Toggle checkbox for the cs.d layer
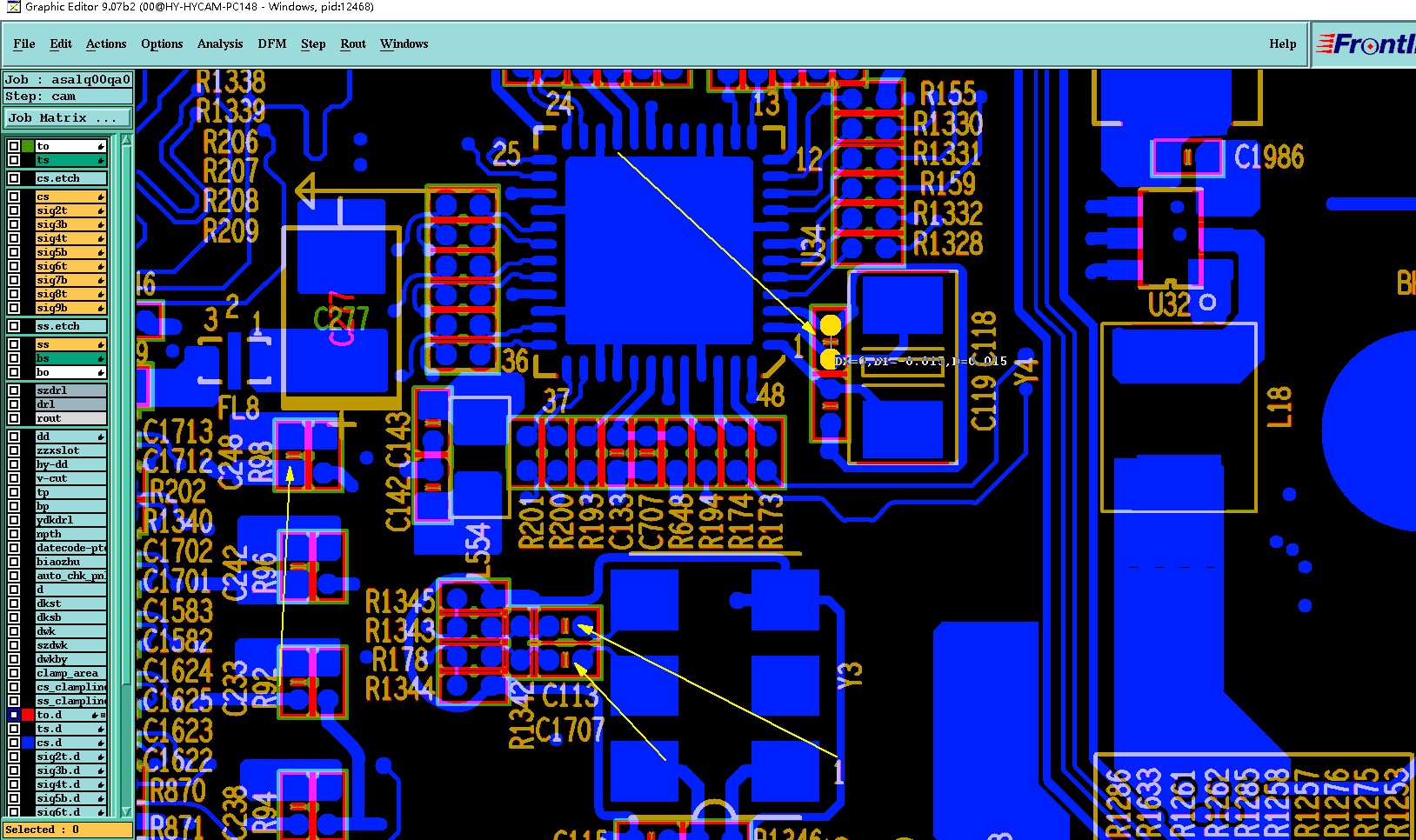 14,743
